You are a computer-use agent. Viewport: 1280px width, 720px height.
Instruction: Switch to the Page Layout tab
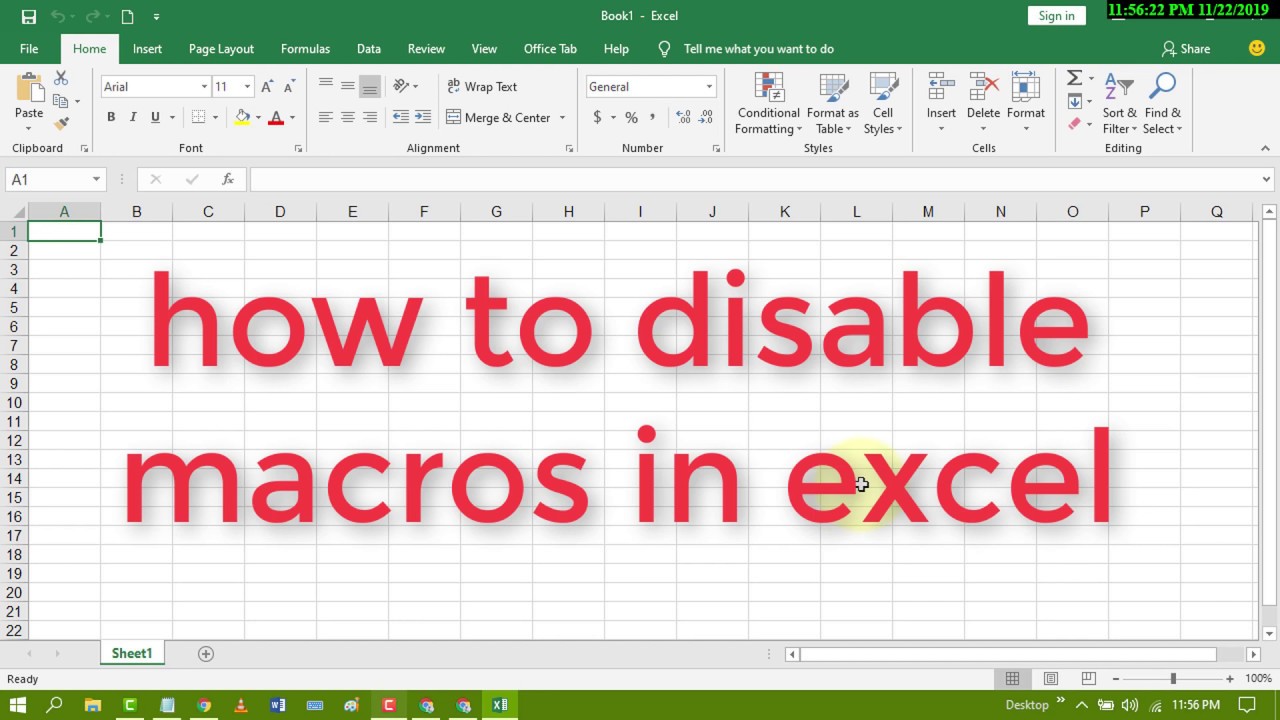coord(221,49)
